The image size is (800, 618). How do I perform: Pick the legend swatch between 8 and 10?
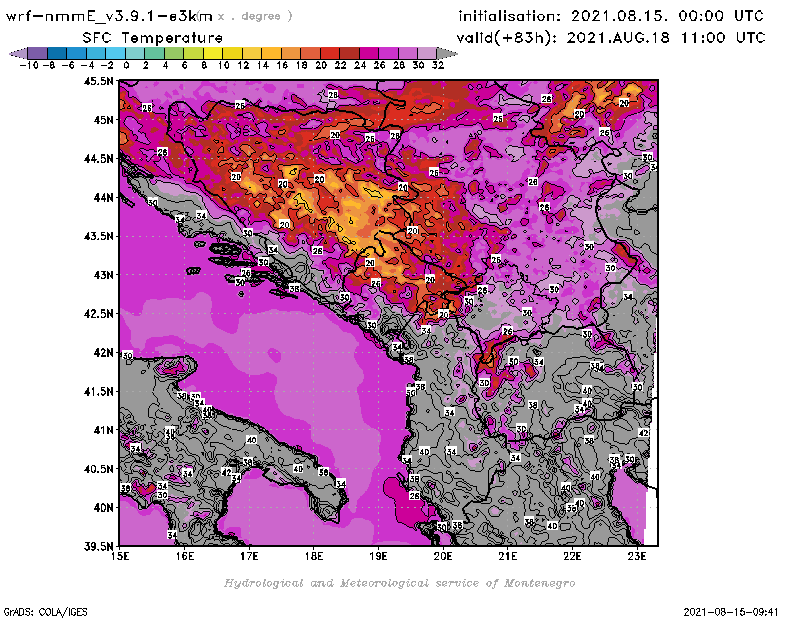click(213, 53)
